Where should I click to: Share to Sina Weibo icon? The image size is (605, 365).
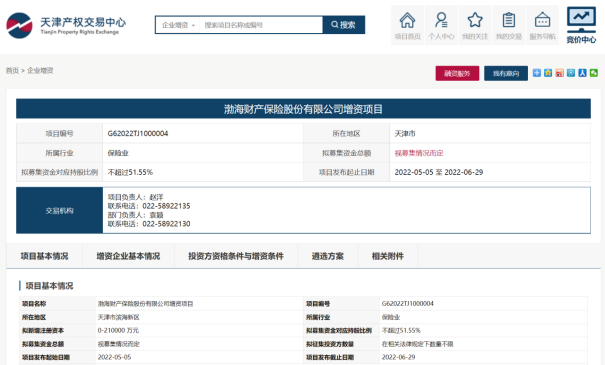pyautogui.click(x=559, y=73)
